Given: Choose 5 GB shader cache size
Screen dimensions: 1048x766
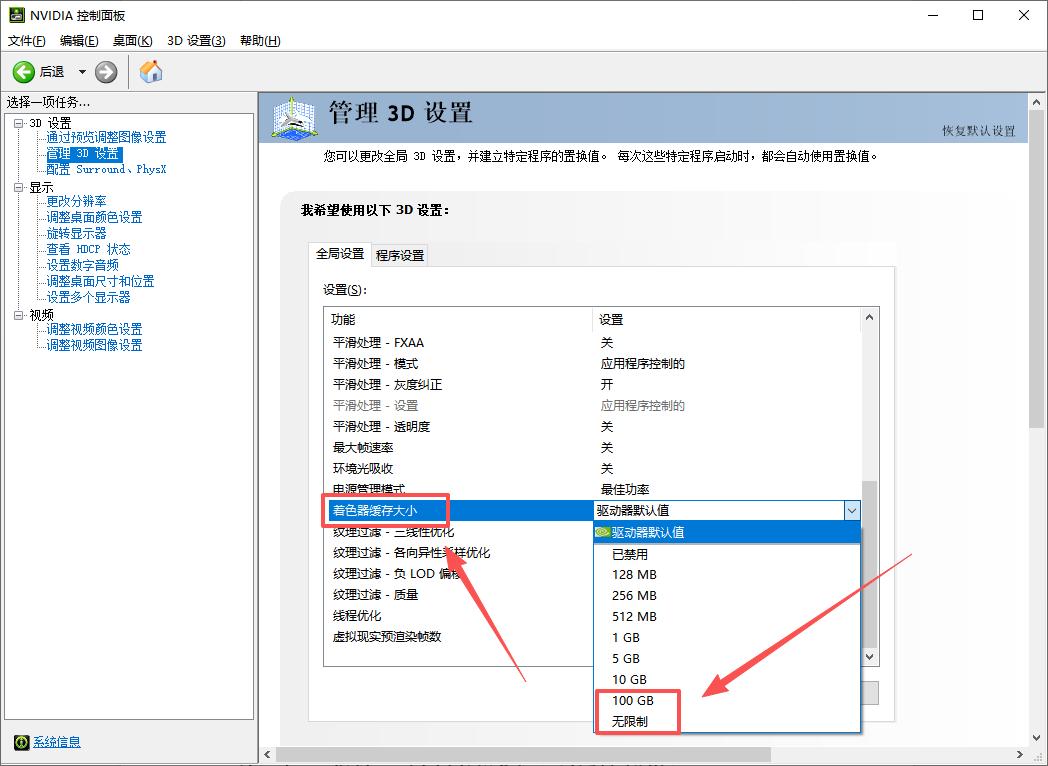Looking at the screenshot, I should [727, 658].
